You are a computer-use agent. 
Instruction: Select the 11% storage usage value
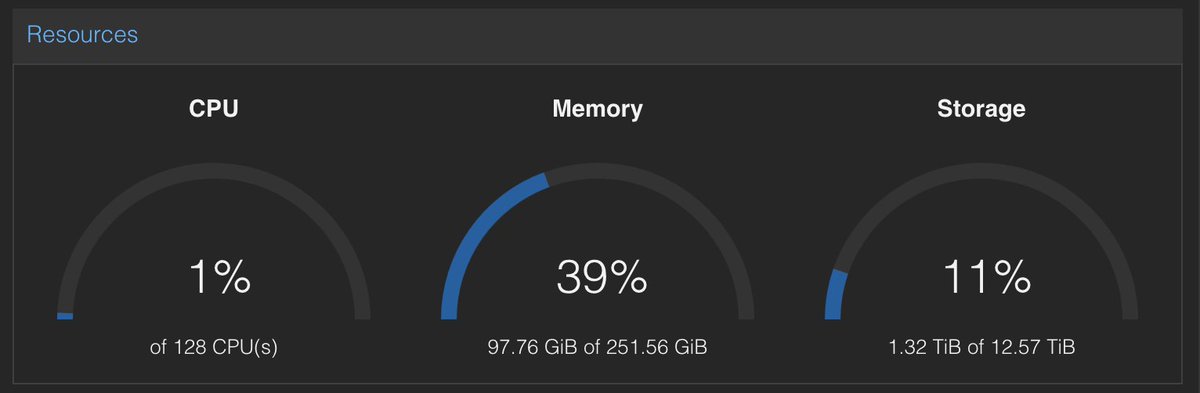(985, 277)
